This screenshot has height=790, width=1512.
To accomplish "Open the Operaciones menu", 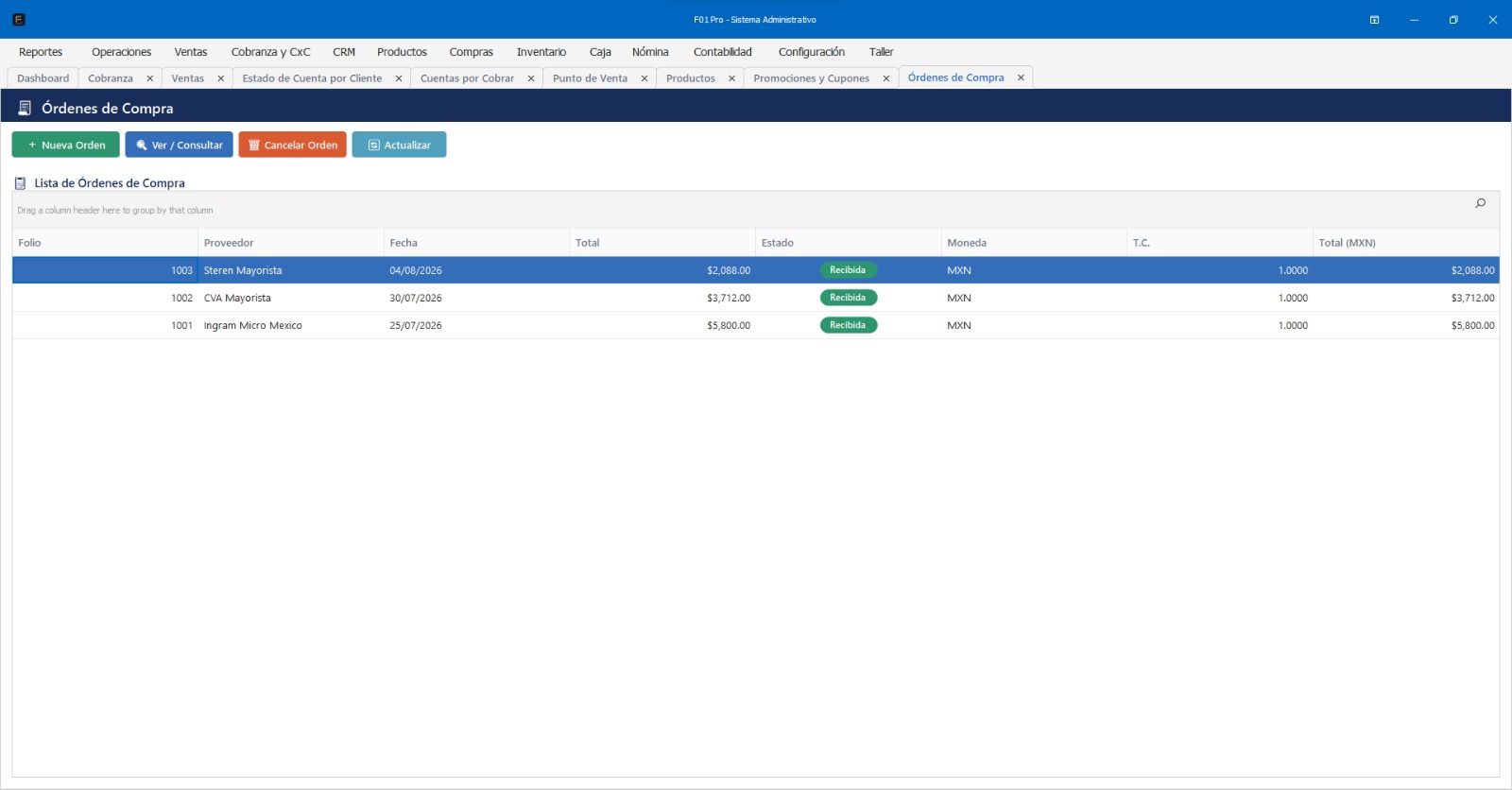I will [121, 52].
